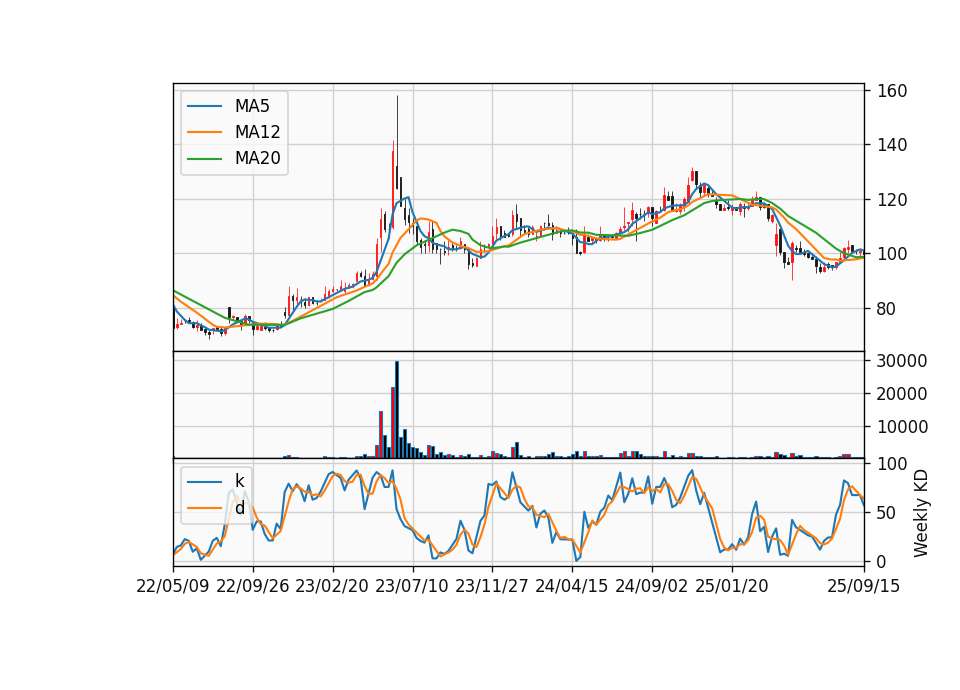Click the 30000 volume axis label

tap(902, 361)
